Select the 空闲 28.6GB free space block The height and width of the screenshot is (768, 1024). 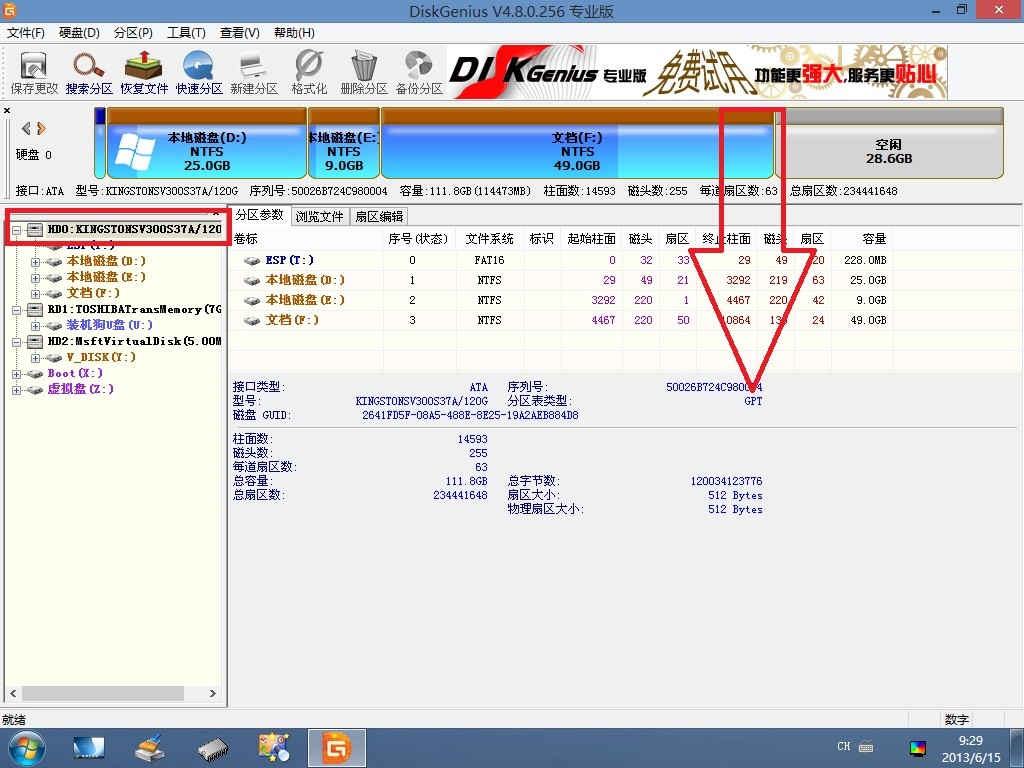coord(888,151)
